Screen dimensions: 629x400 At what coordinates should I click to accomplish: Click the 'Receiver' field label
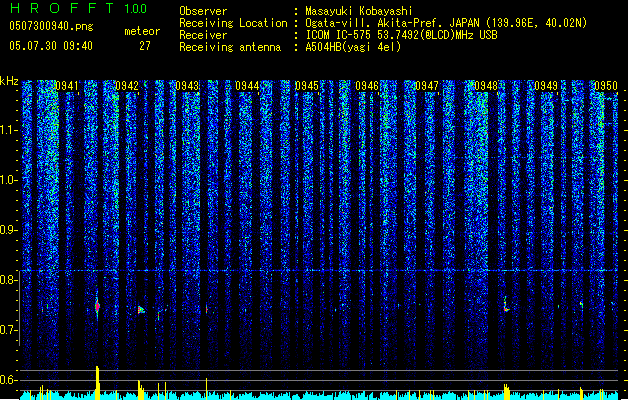pos(203,35)
